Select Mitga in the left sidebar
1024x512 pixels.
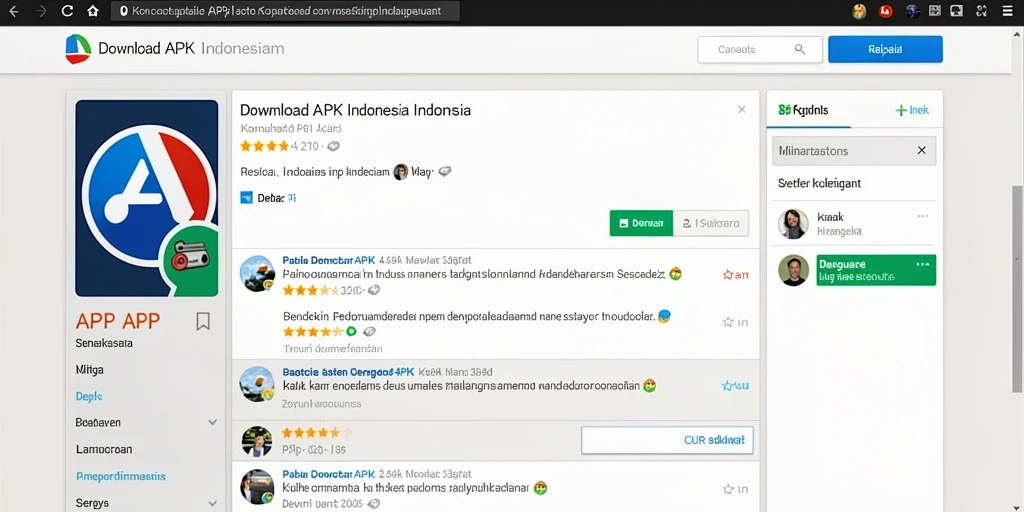click(89, 370)
